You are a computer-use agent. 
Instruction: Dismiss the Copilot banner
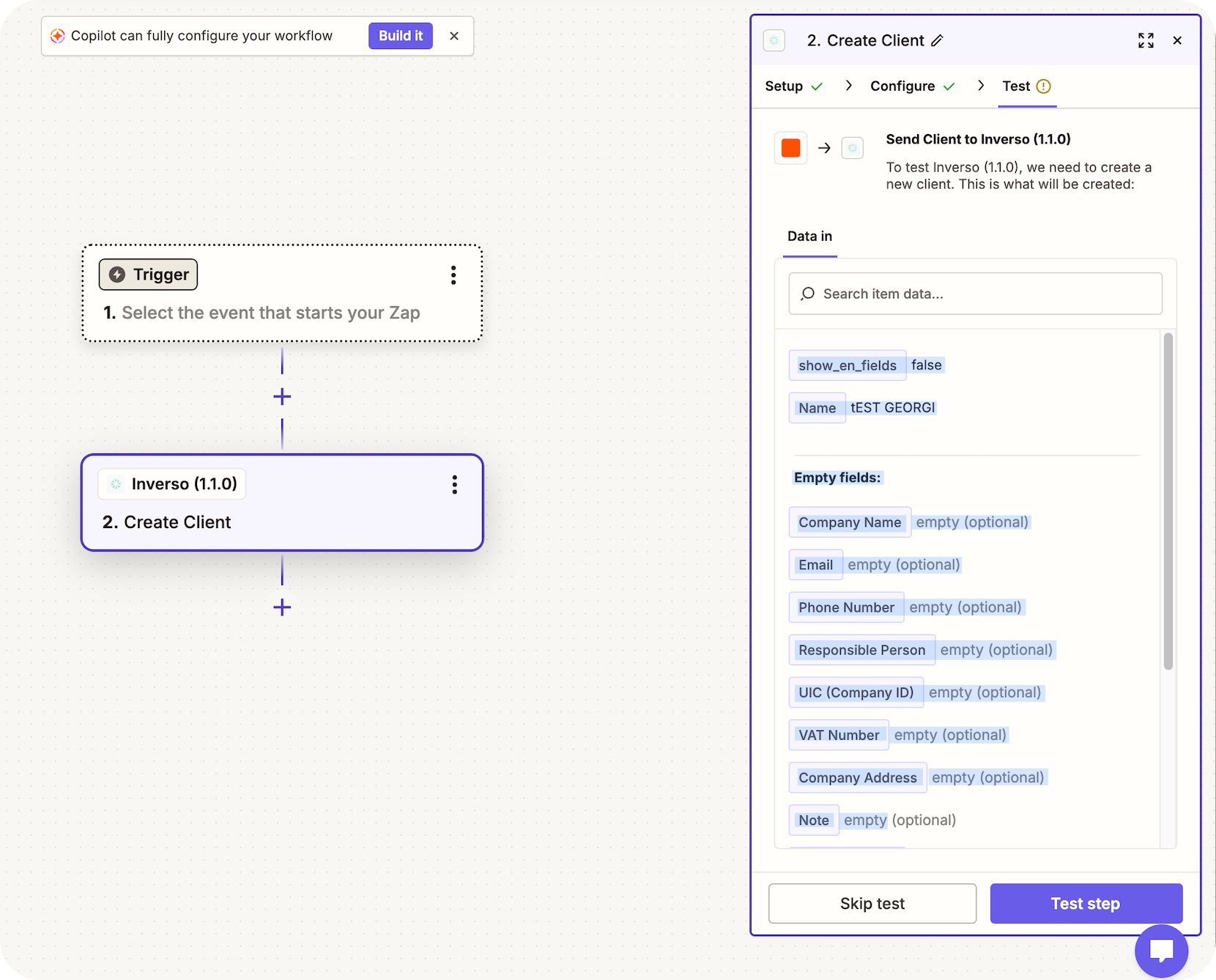[x=454, y=36]
